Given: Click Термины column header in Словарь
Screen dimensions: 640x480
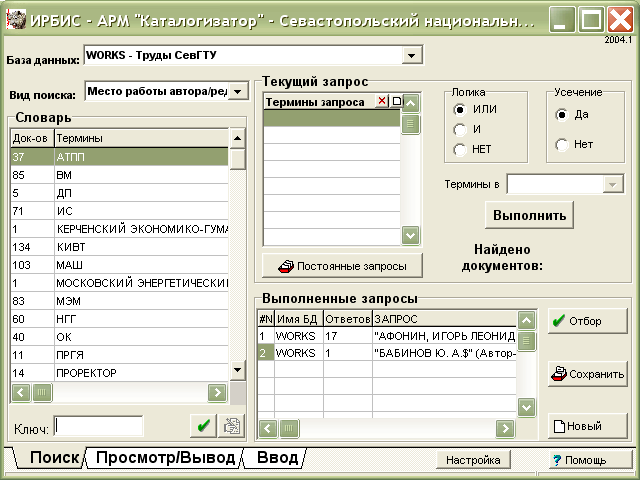Looking at the screenshot, I should point(142,138).
